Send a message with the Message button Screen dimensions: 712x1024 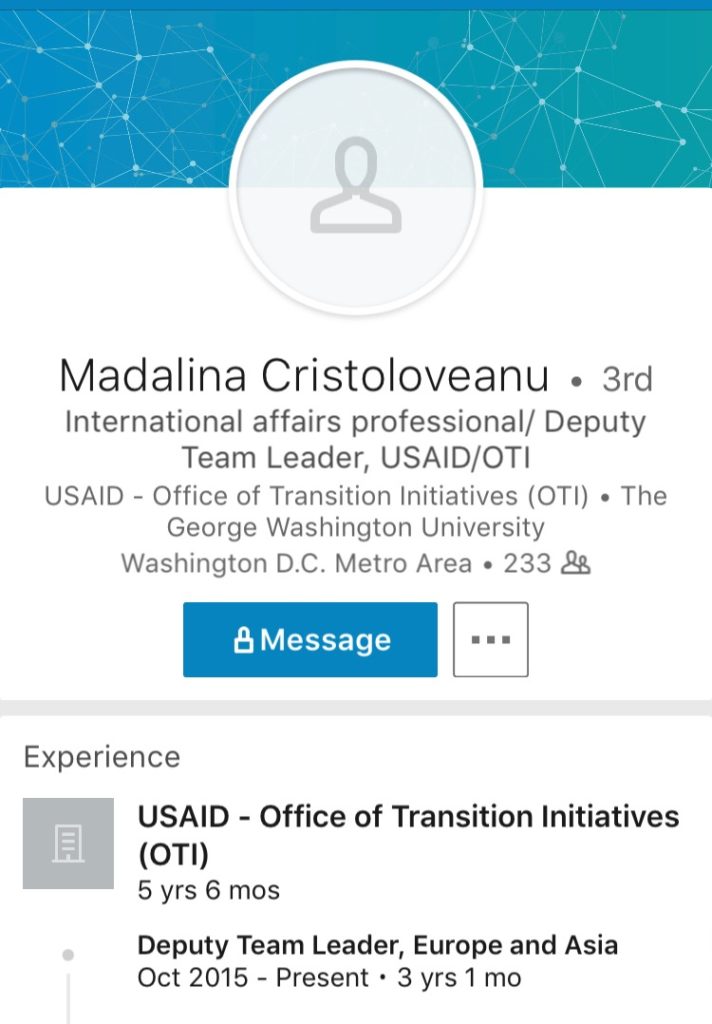[310, 639]
